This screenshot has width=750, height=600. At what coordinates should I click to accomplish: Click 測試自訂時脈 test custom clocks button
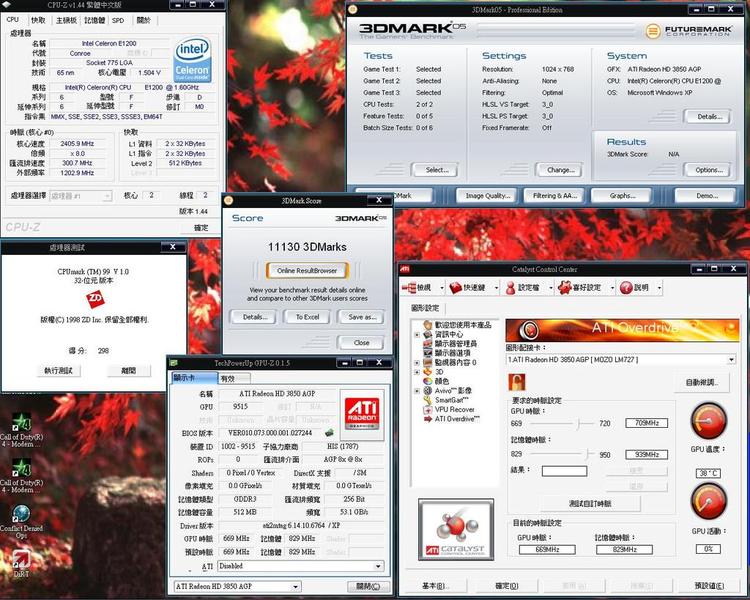tap(590, 503)
